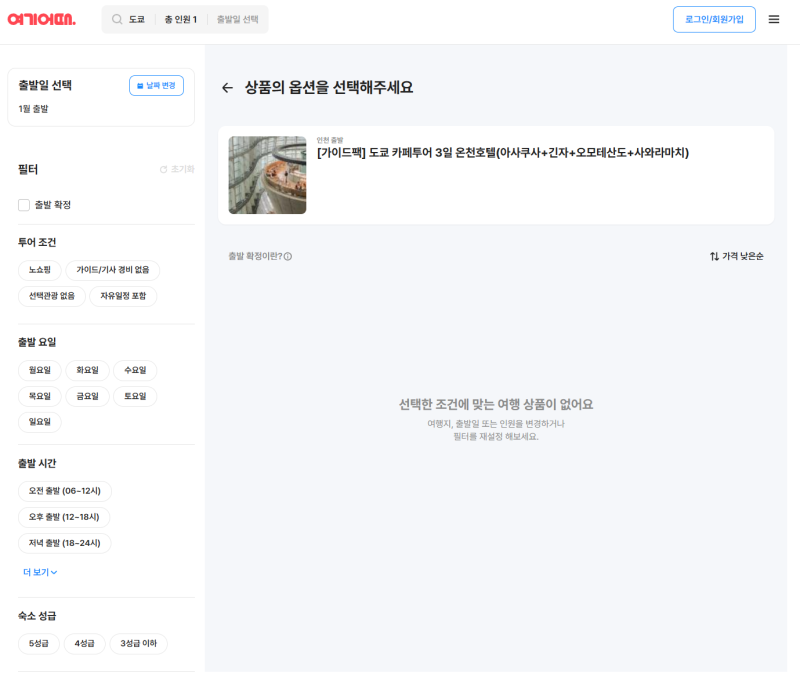Expand 더 보기 under departure times
This screenshot has height=684, width=800.
click(x=40, y=572)
